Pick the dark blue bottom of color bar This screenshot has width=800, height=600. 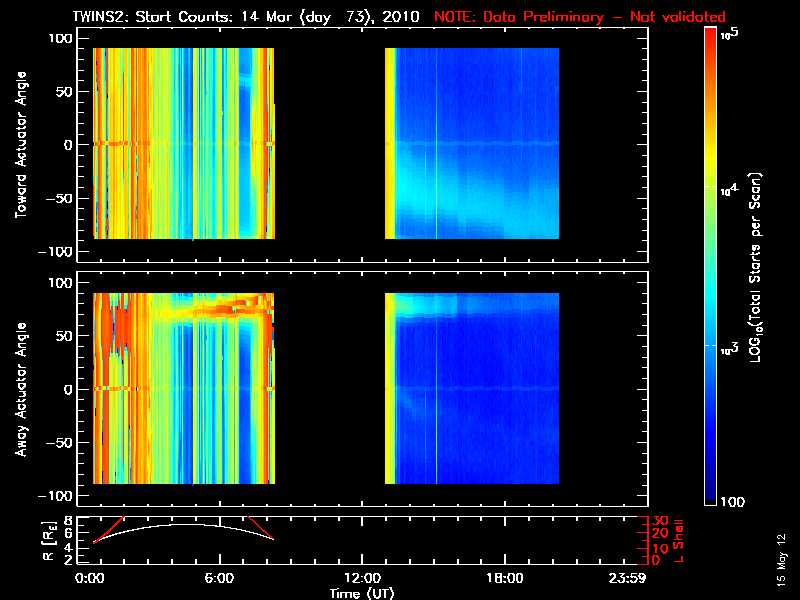tap(712, 498)
